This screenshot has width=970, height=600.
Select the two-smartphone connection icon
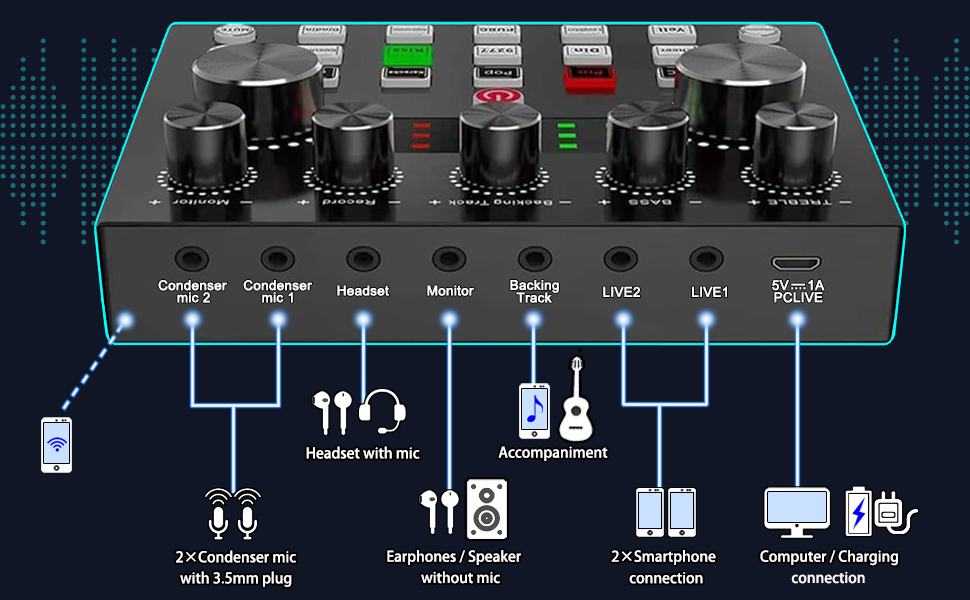(x=665, y=511)
